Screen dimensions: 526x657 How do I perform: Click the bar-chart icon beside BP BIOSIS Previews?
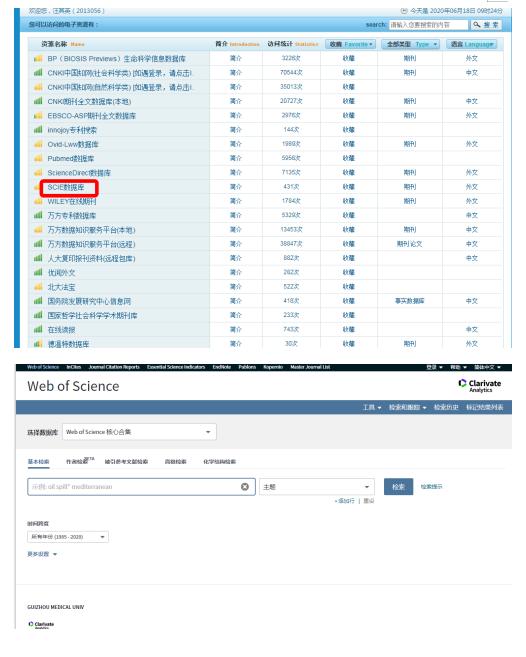[x=38, y=58]
